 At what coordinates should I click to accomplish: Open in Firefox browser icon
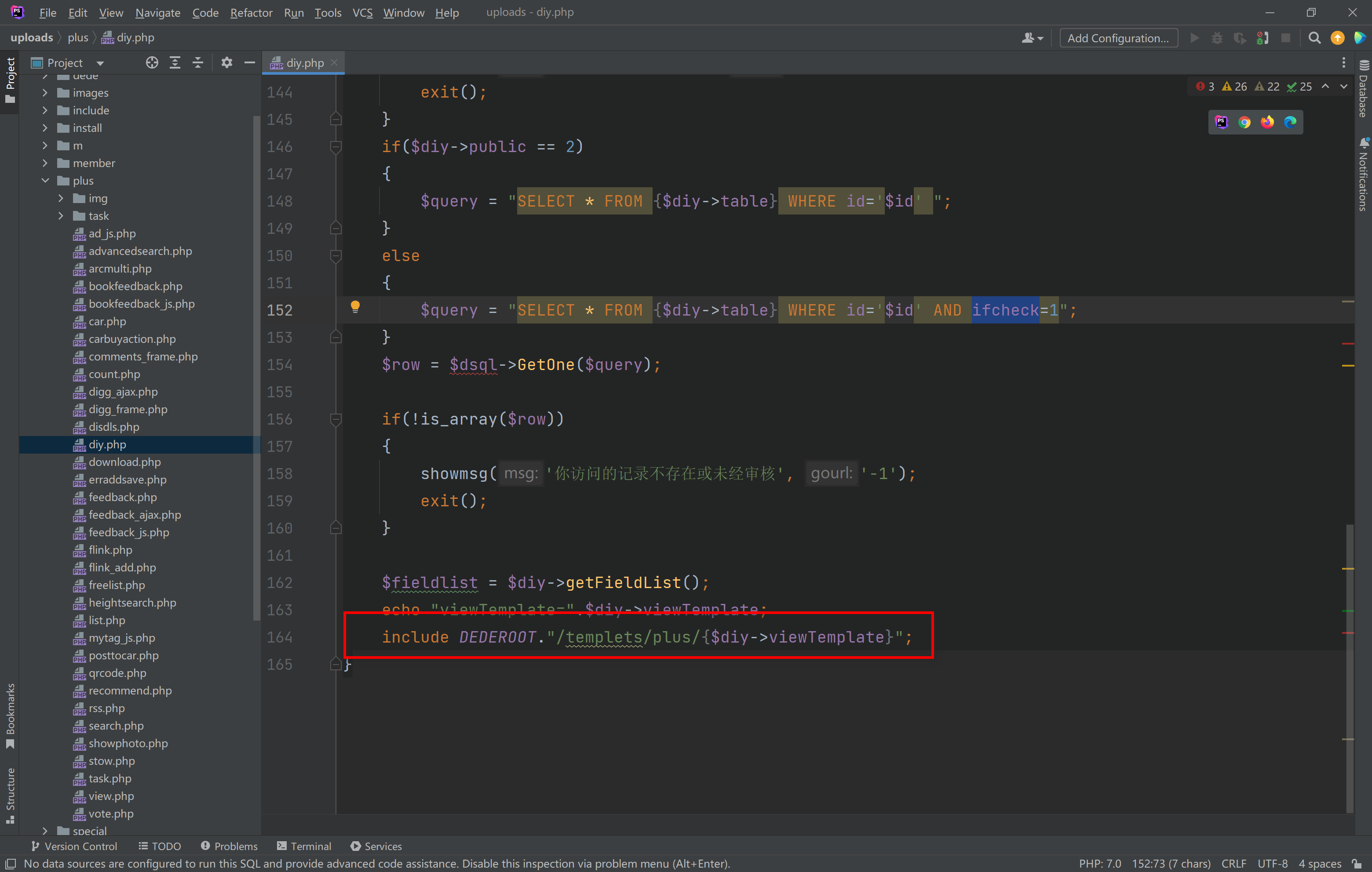point(1267,122)
